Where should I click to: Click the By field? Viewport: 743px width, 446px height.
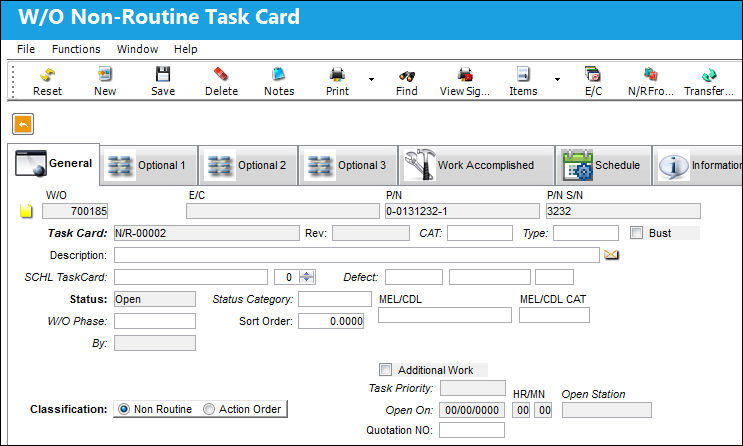pyautogui.click(x=155, y=343)
